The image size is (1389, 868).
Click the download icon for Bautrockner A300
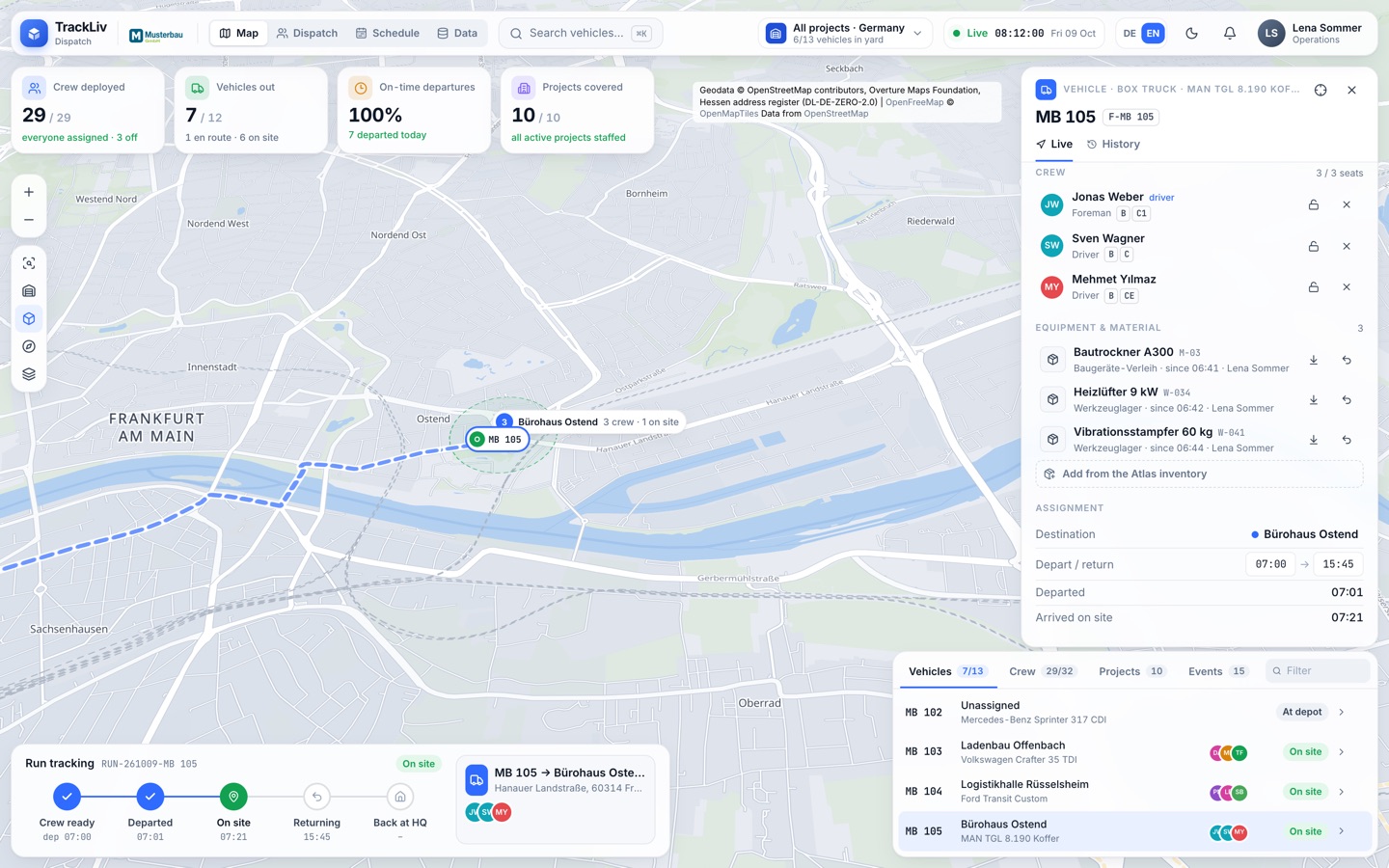(x=1314, y=360)
